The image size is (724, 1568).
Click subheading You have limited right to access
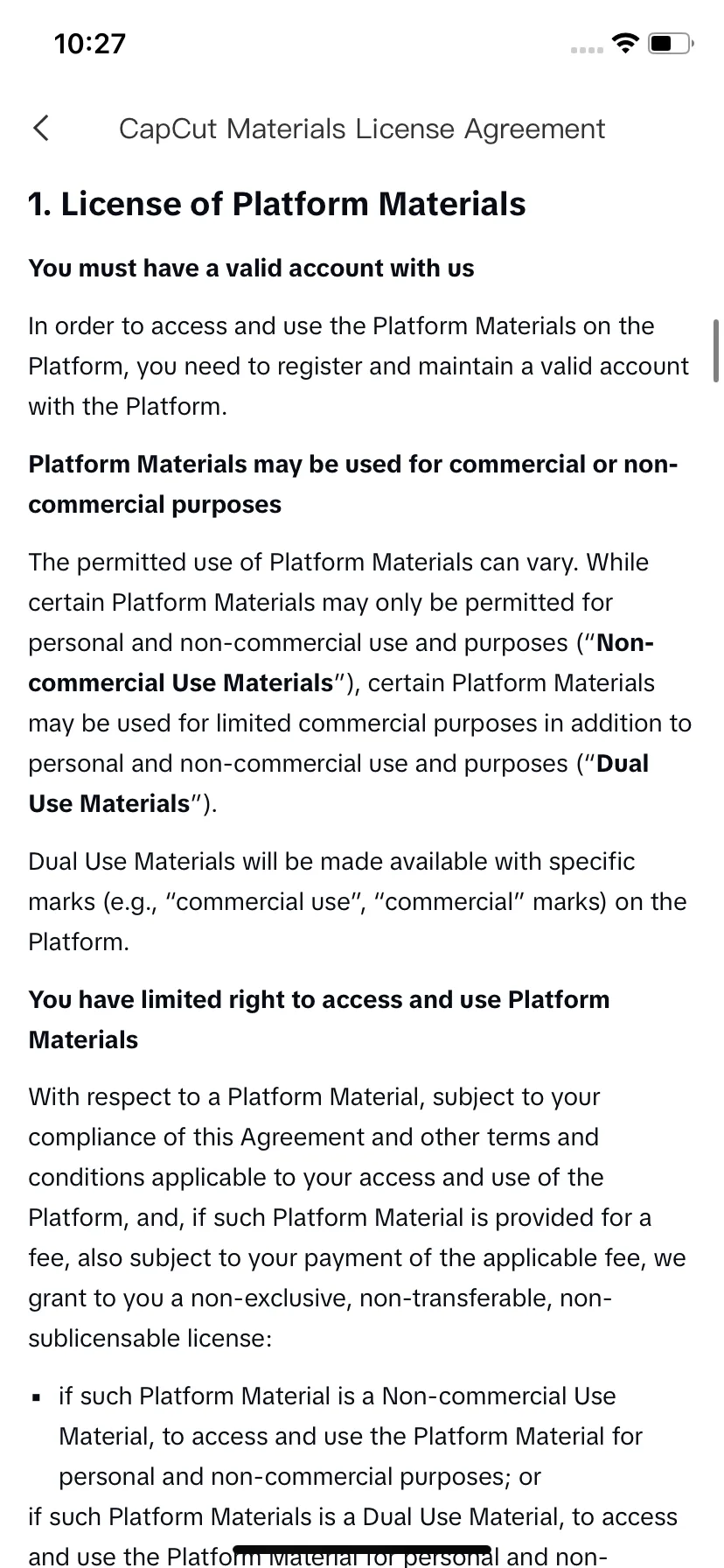(x=319, y=1019)
